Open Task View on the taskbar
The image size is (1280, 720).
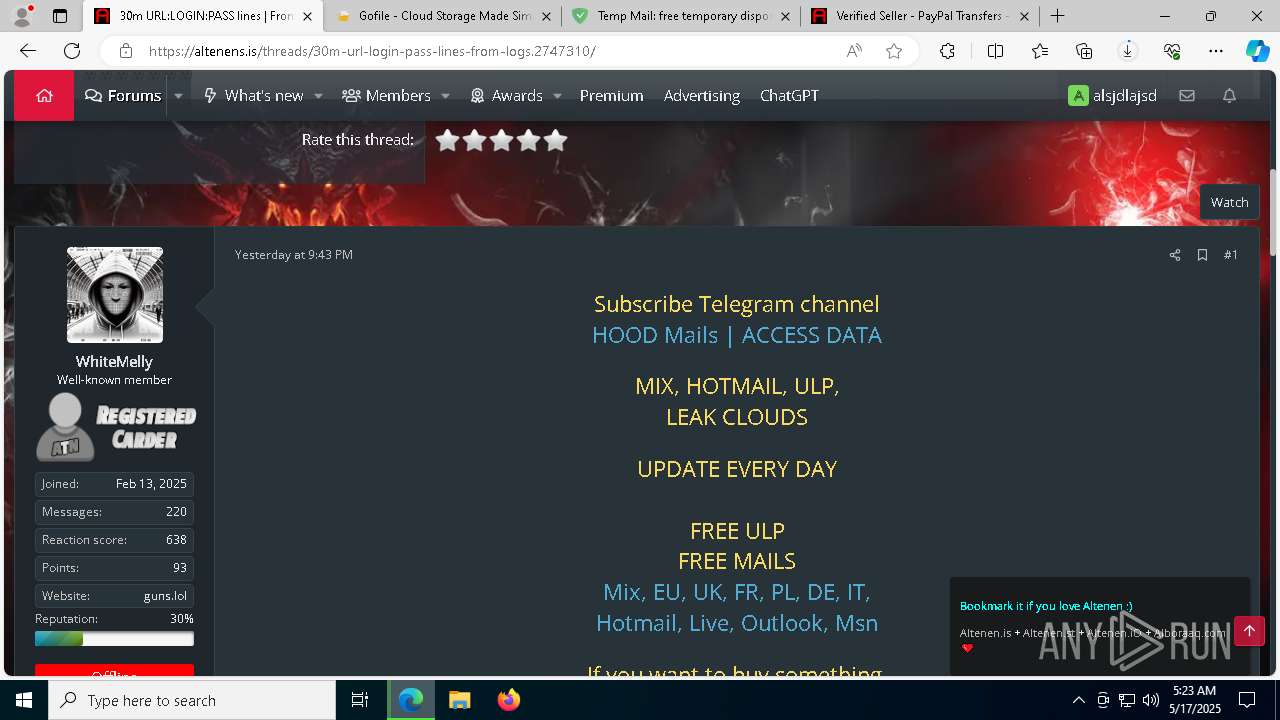click(360, 700)
